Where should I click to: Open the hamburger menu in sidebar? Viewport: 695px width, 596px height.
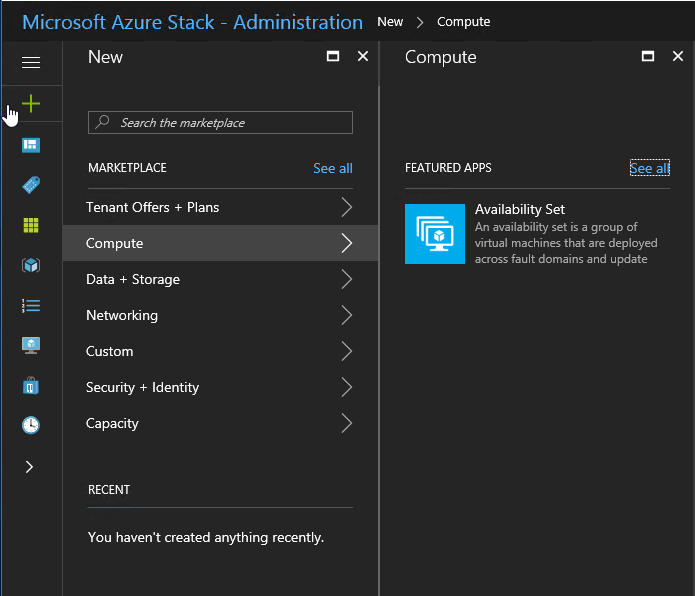[31, 62]
